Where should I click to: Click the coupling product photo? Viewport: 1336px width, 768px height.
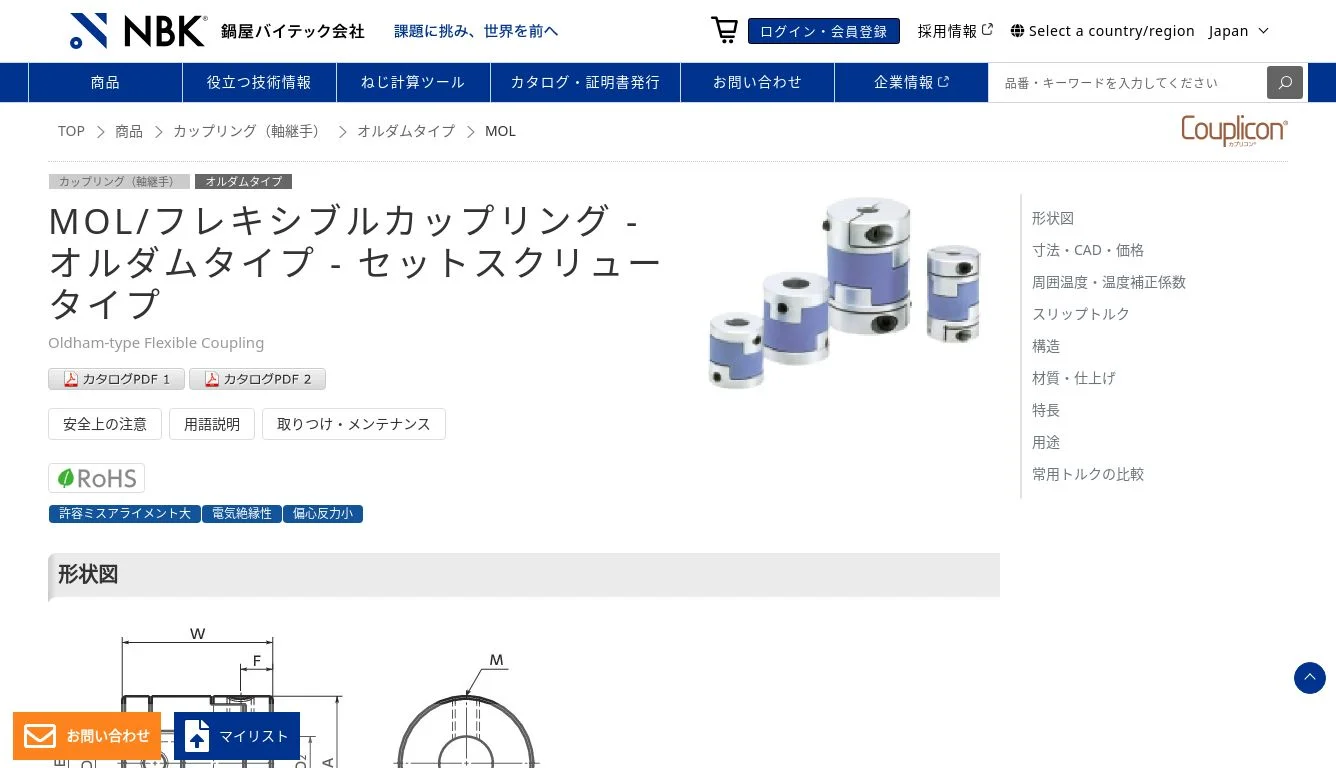click(x=846, y=292)
